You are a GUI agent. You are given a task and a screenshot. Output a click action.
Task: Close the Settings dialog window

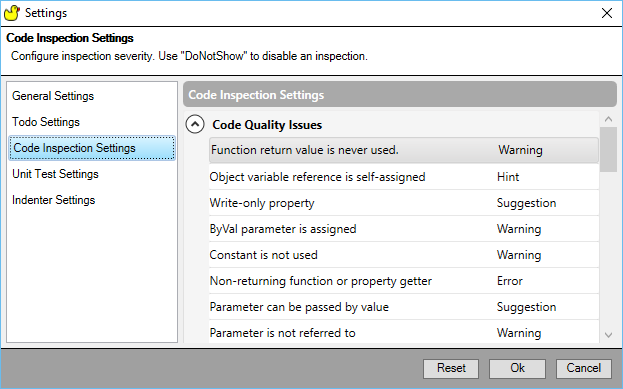point(607,13)
